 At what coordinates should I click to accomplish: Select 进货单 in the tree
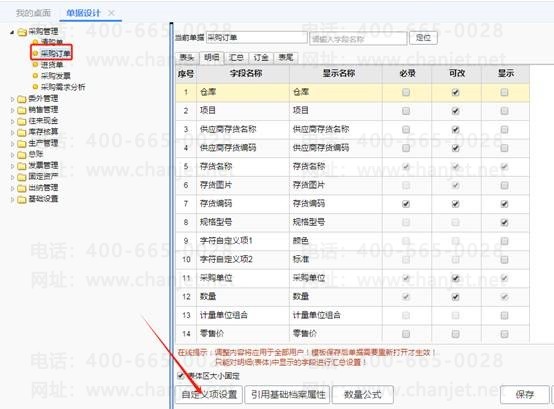pos(52,65)
